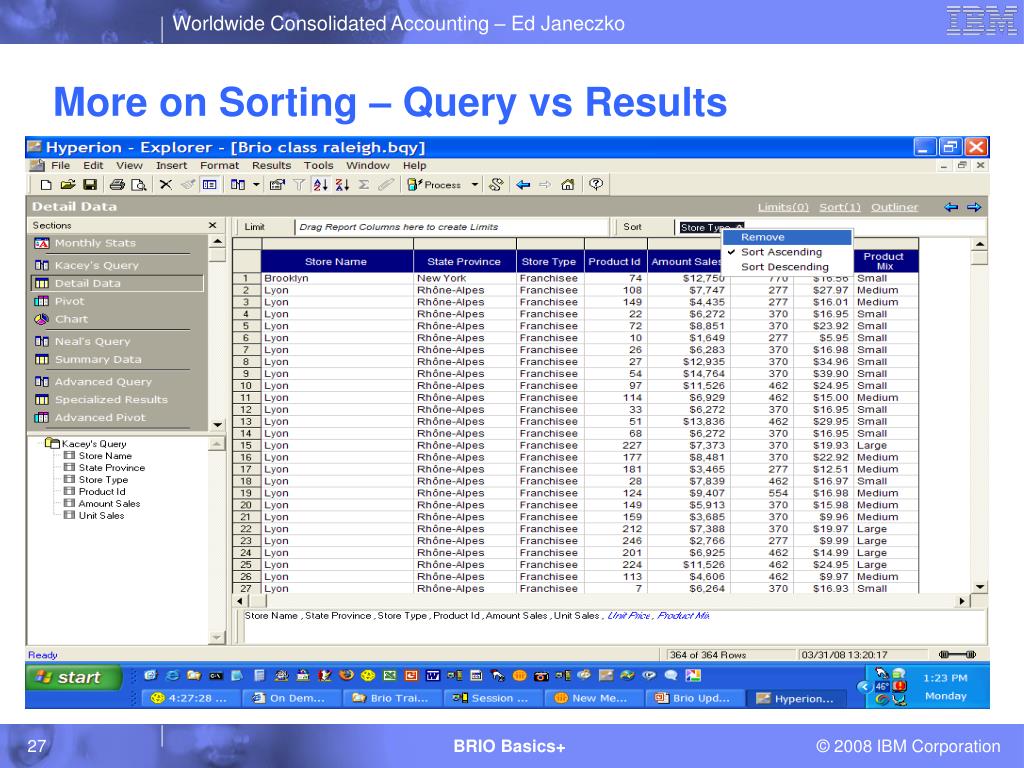Click the New document toolbar icon
The image size is (1024, 768).
coord(46,185)
